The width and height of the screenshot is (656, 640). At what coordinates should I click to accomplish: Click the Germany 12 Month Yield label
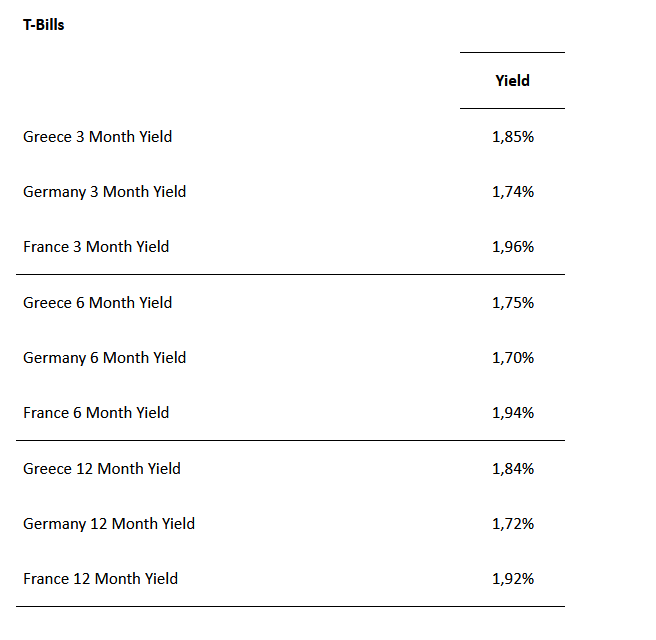[x=109, y=524]
